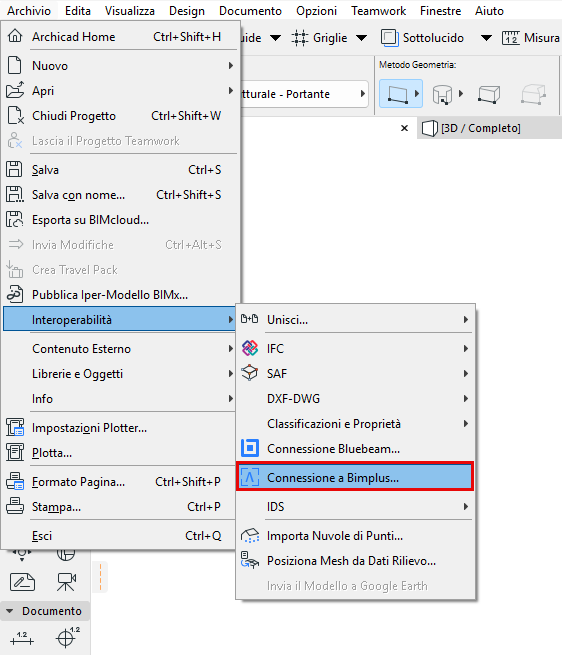Open the Design menu

click(187, 10)
